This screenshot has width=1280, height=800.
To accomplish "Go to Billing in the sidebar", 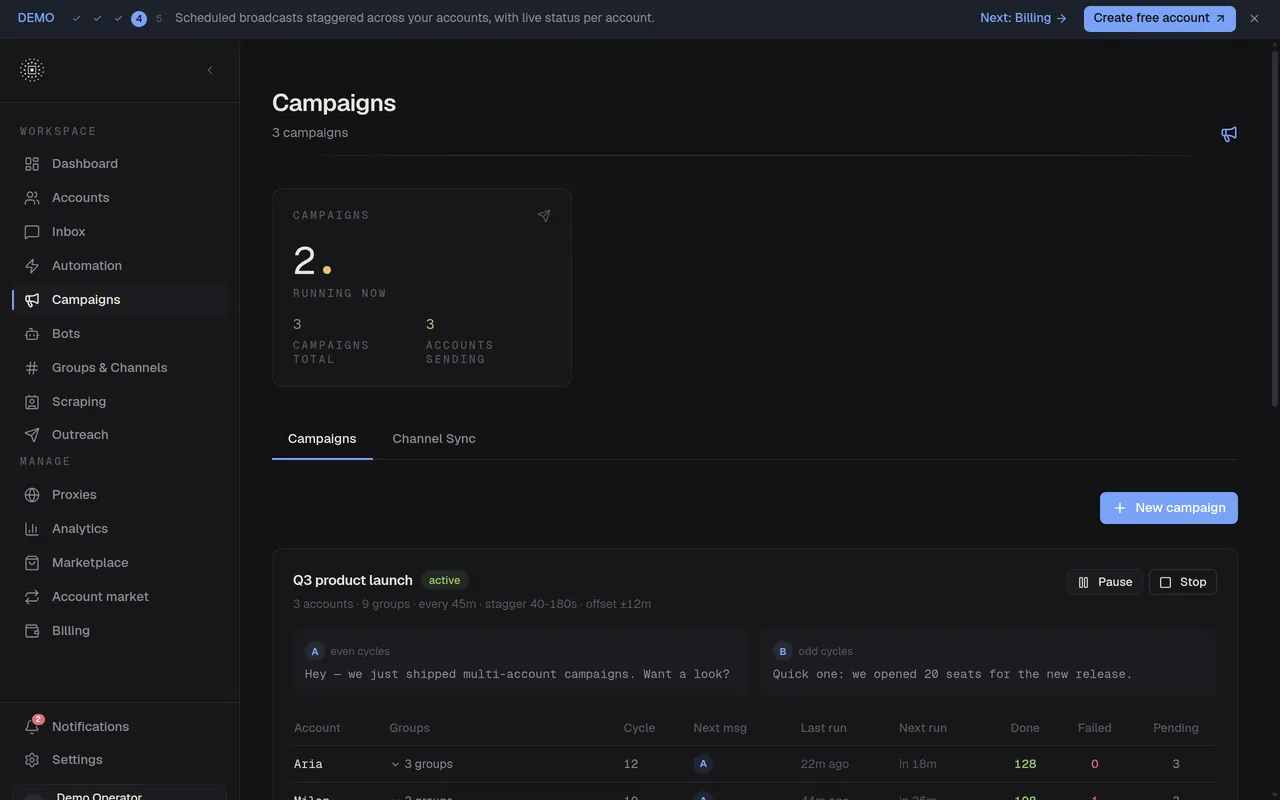I will tap(120, 631).
